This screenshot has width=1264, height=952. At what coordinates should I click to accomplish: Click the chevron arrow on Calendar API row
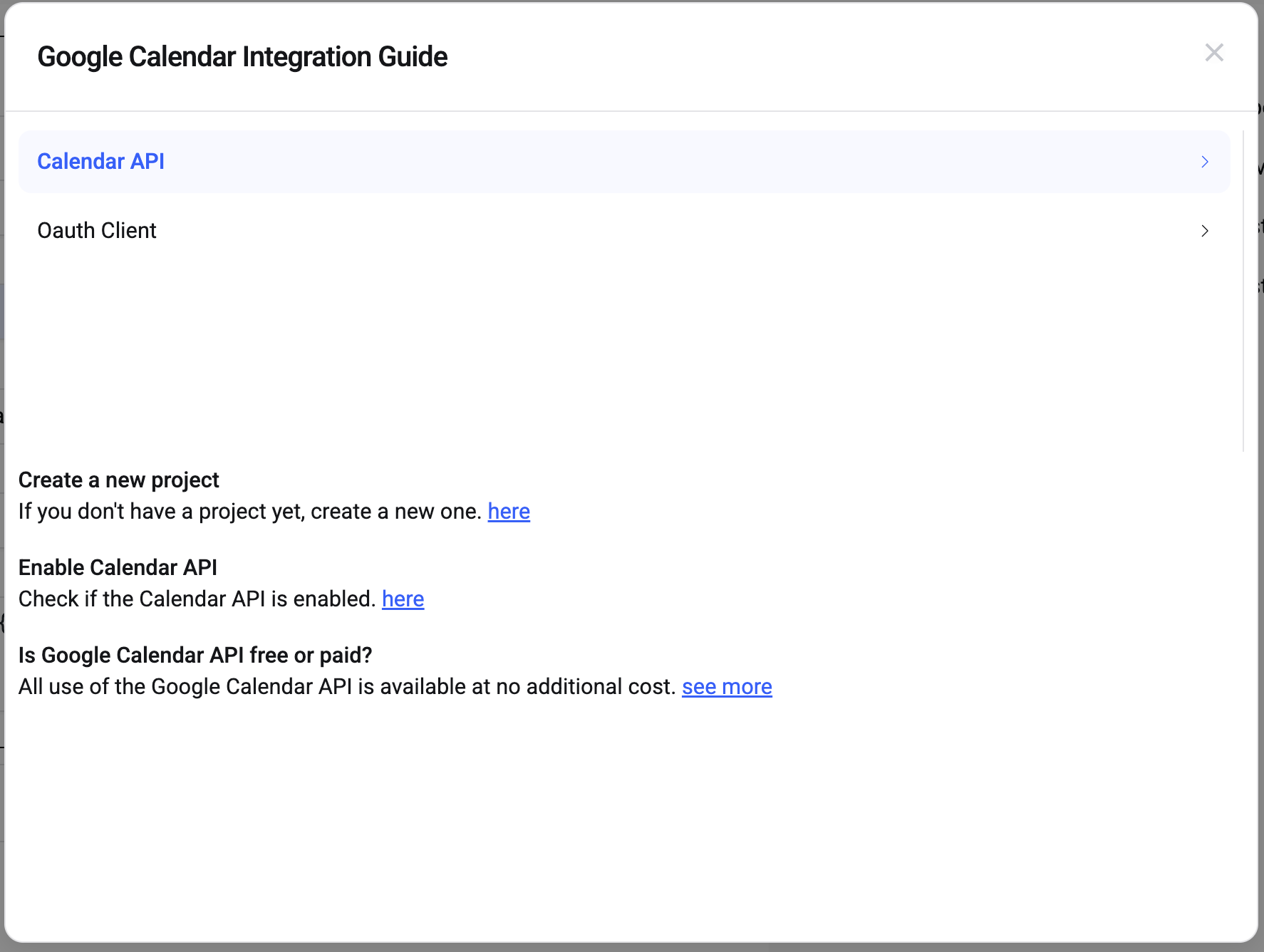pyautogui.click(x=1205, y=162)
